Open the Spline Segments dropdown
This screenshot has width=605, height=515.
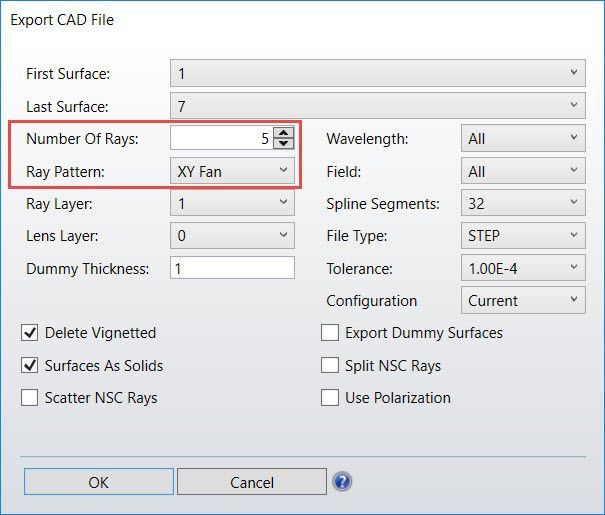coord(523,203)
